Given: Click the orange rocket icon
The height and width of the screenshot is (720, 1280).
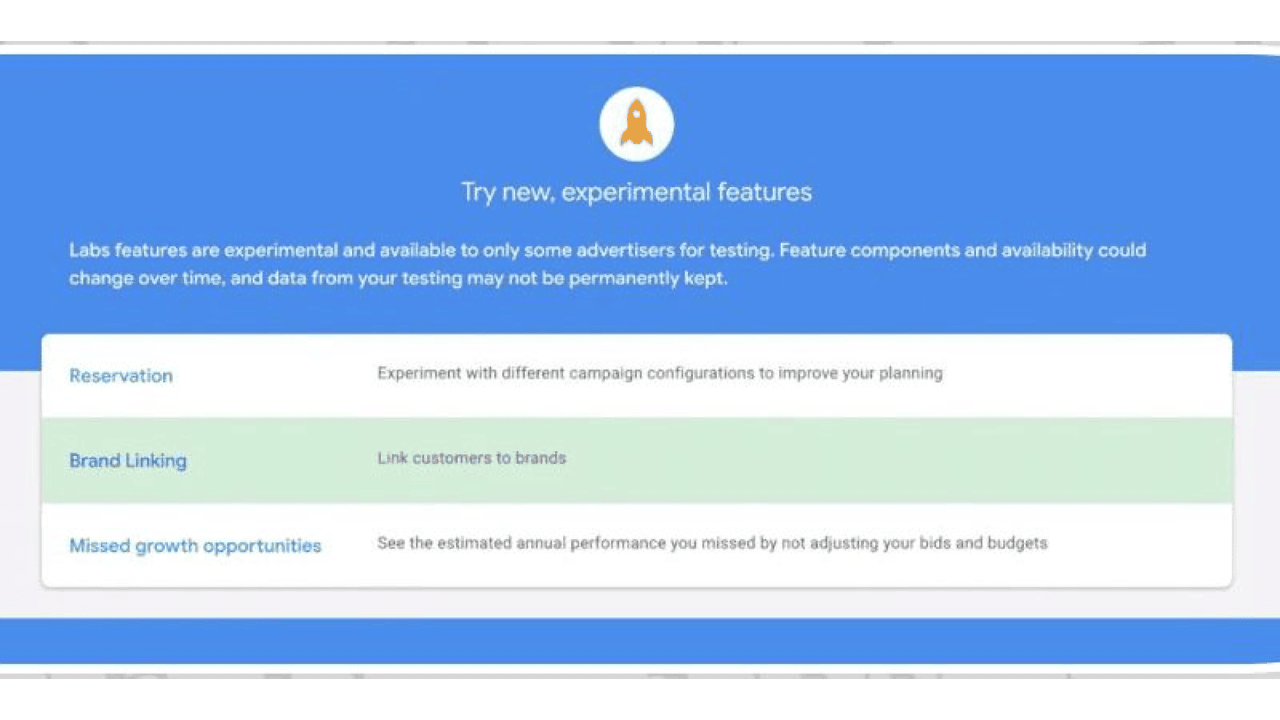Looking at the screenshot, I should pyautogui.click(x=636, y=124).
